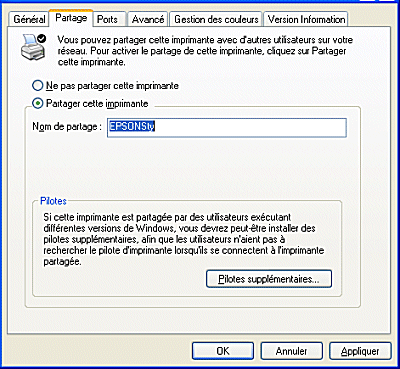Select the Partage tab
Screen dimensions: 400x369
pos(71,18)
